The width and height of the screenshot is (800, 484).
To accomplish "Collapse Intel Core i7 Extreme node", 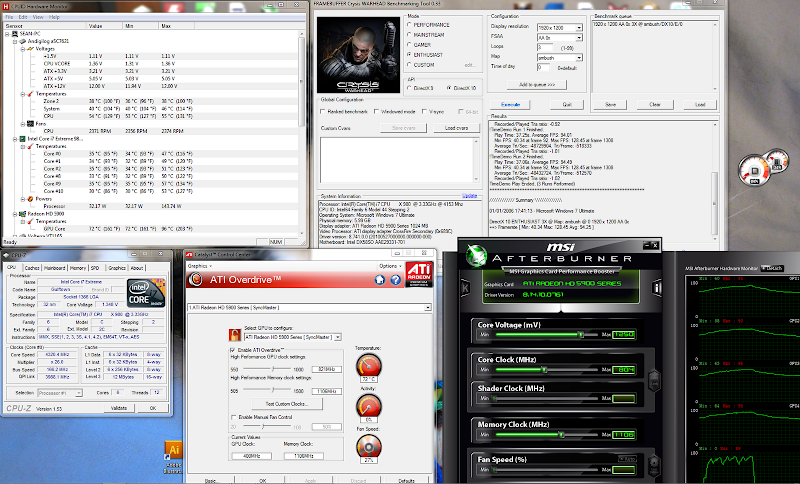I will pos(15,139).
